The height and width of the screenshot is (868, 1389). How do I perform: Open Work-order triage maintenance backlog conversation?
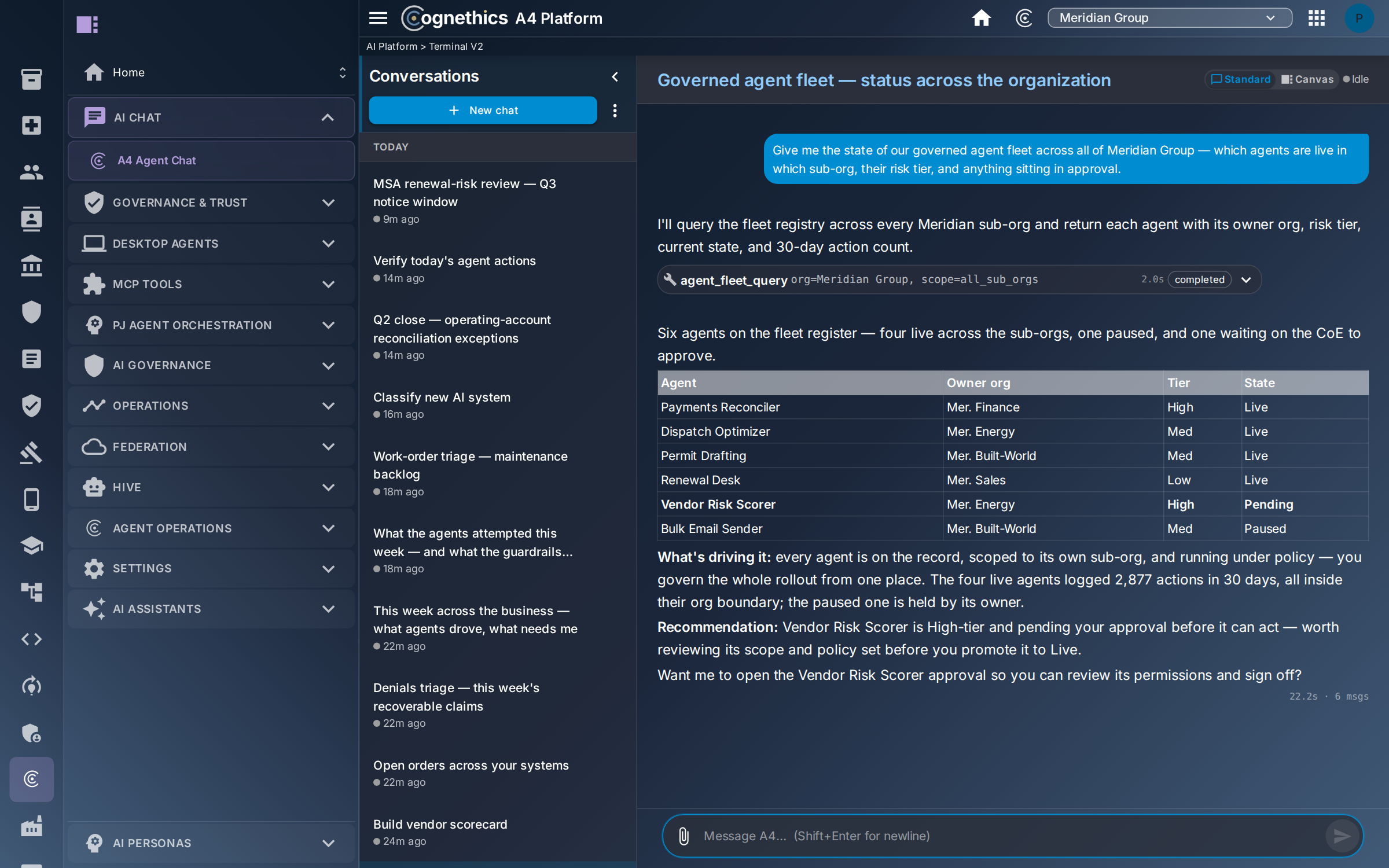(x=498, y=473)
